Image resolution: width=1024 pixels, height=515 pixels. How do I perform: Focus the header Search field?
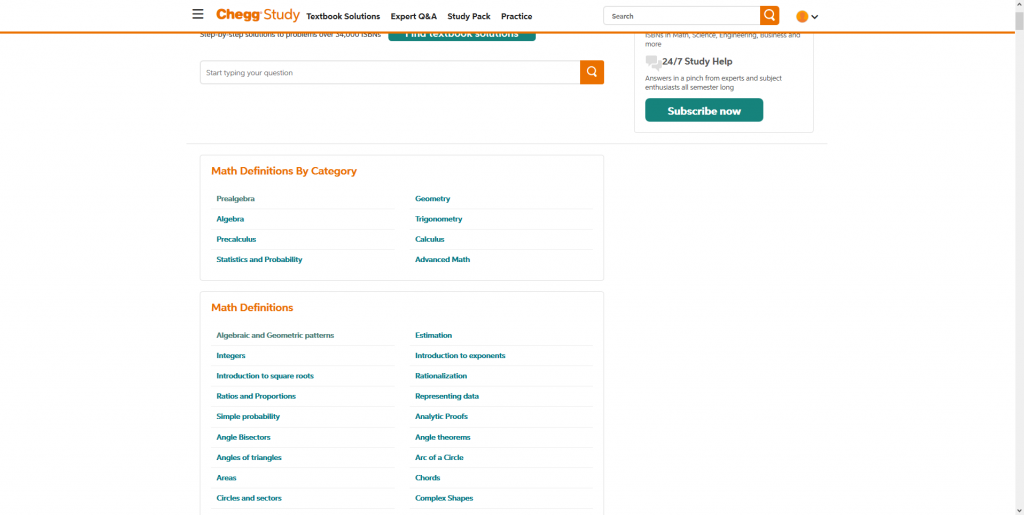point(682,16)
